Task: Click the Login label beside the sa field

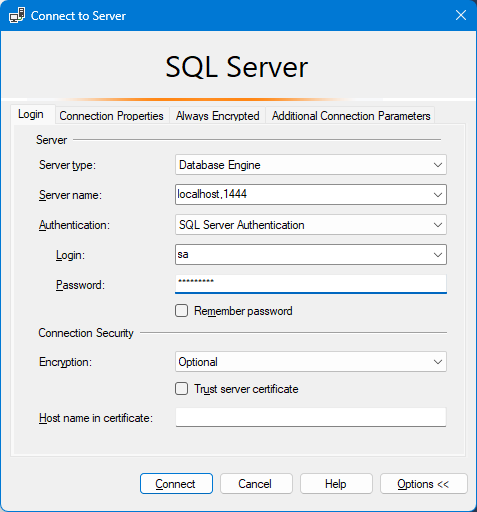Action: coord(70,255)
